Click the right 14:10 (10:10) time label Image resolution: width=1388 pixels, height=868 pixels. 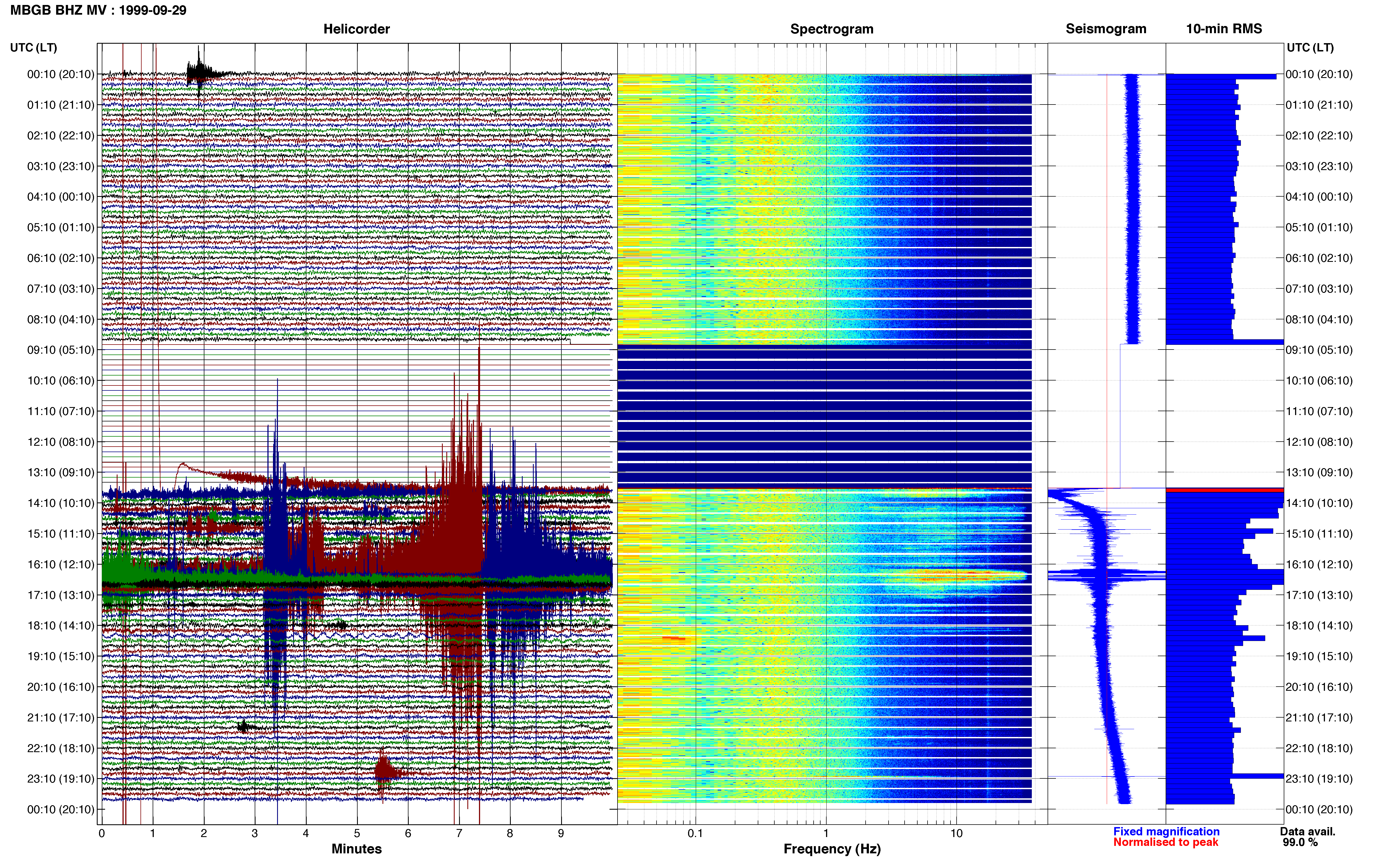coord(1319,503)
